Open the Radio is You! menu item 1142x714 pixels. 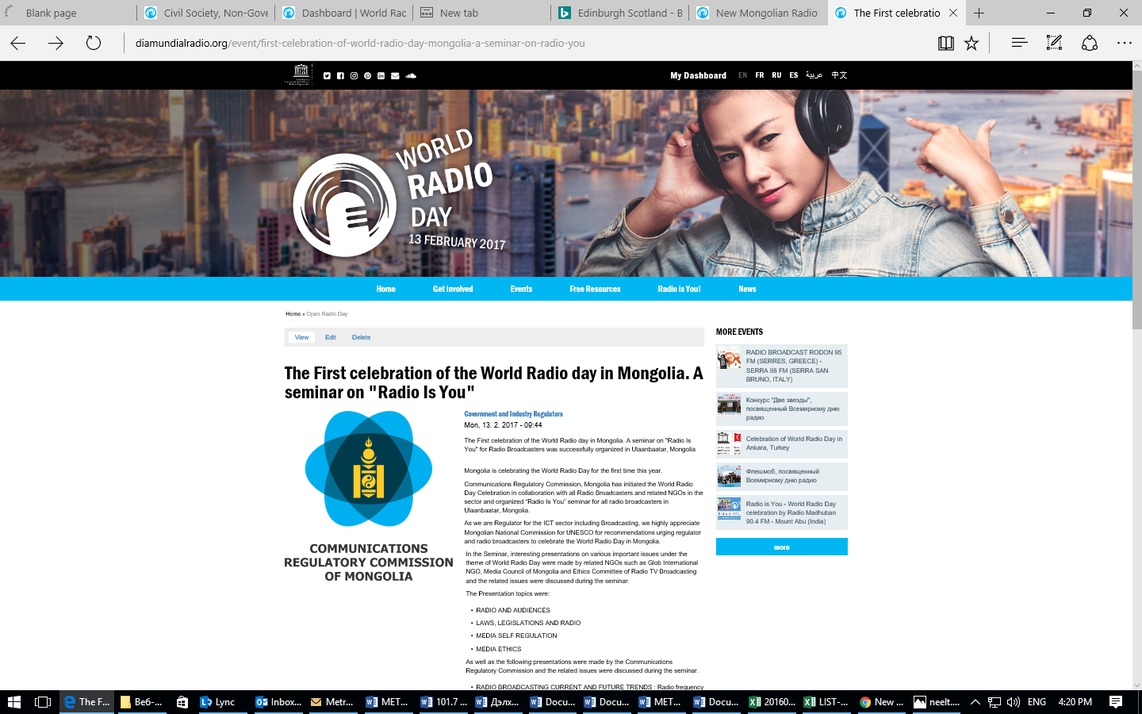click(x=679, y=289)
